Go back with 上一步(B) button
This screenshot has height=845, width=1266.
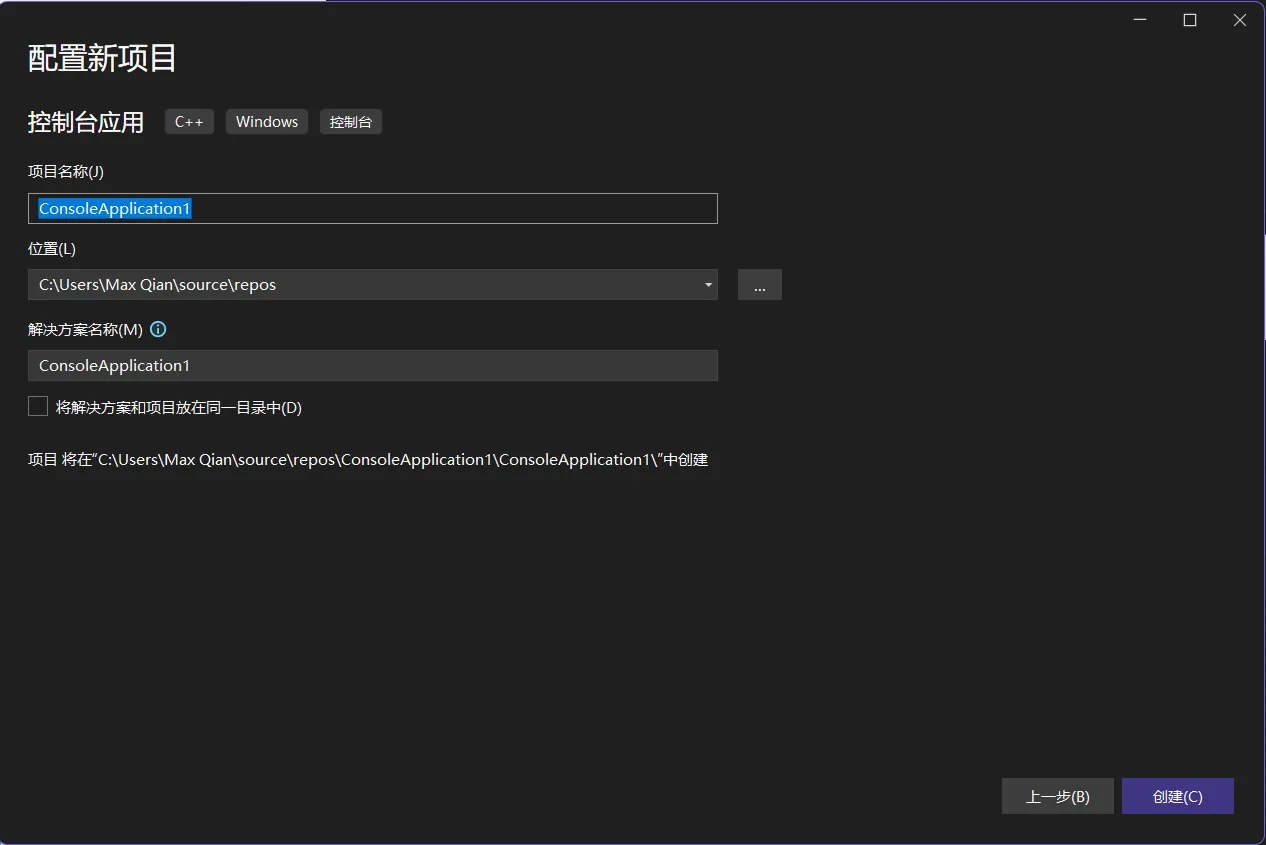(x=1057, y=797)
